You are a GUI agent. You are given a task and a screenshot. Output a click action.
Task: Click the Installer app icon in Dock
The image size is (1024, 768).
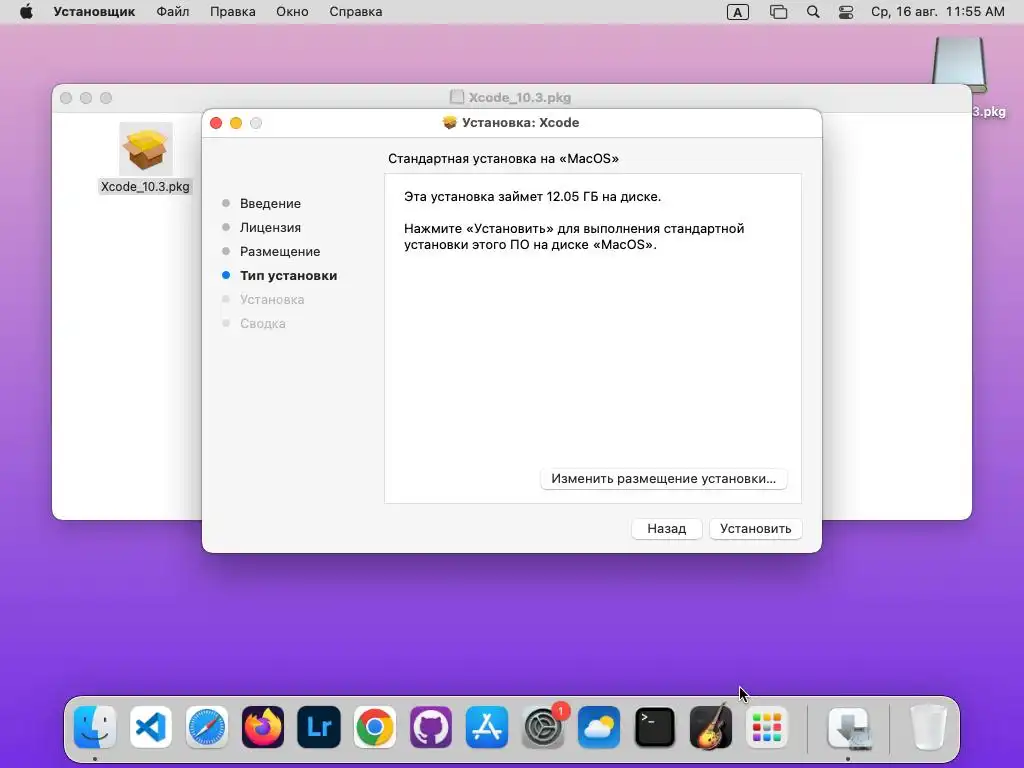[x=848, y=727]
